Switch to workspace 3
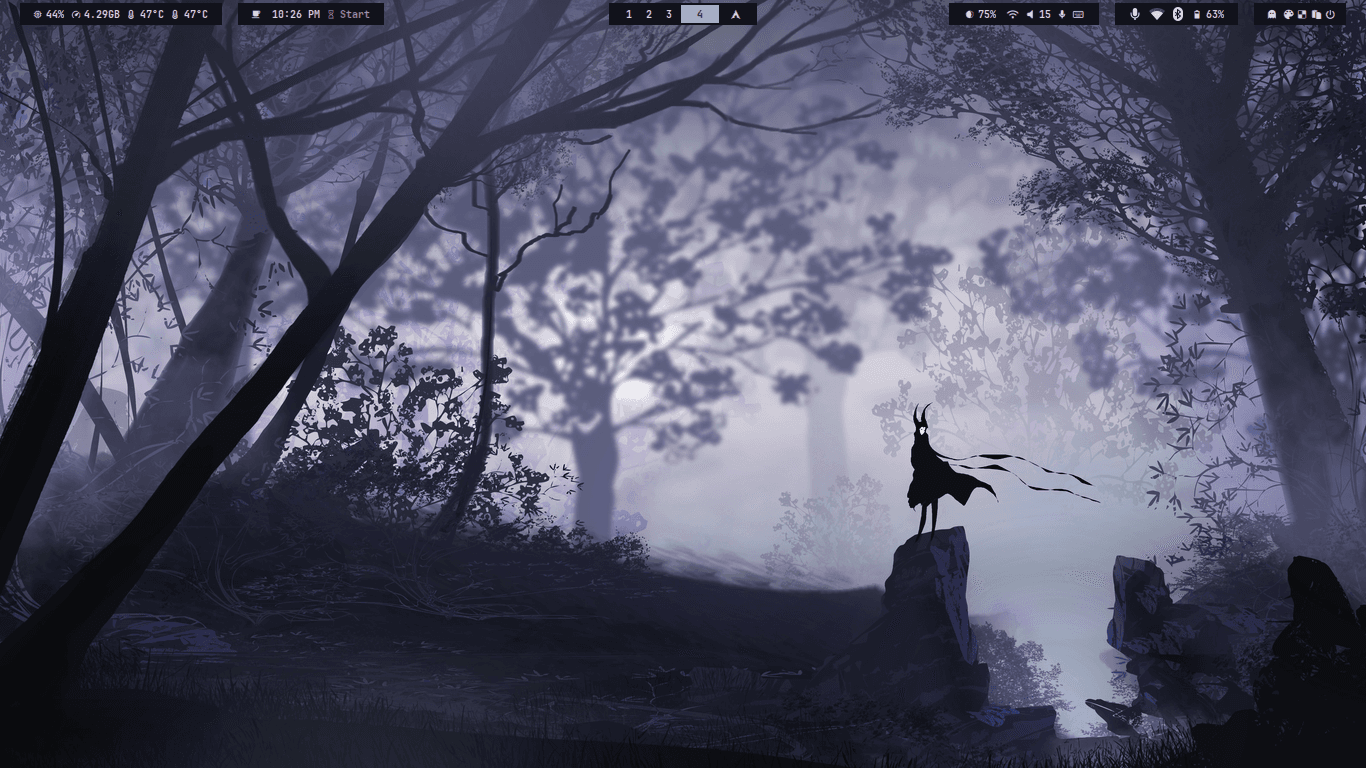 tap(669, 14)
